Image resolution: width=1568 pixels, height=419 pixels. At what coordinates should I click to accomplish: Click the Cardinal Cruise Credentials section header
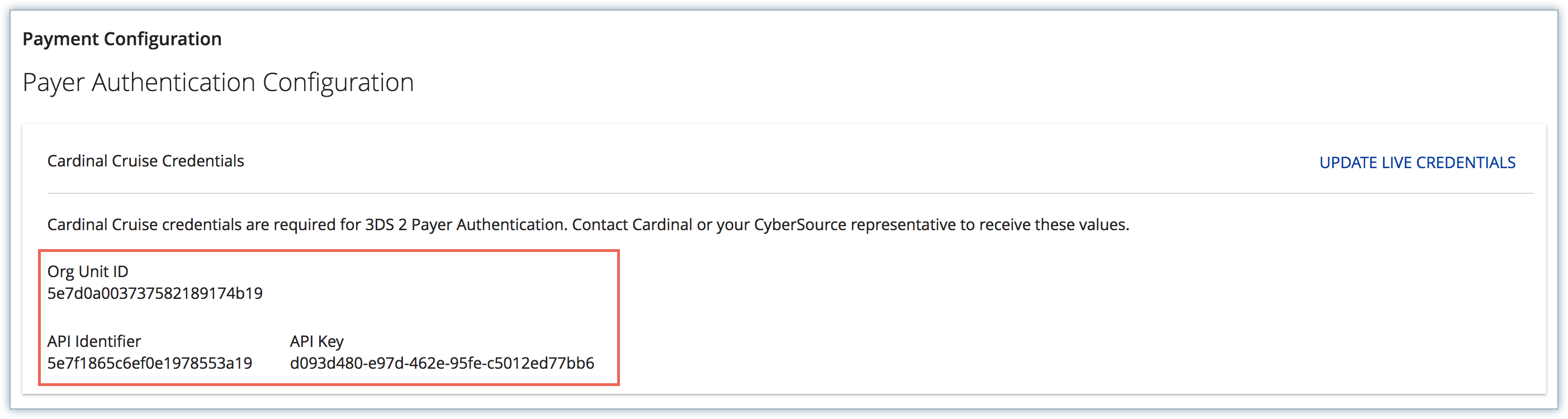coord(145,160)
